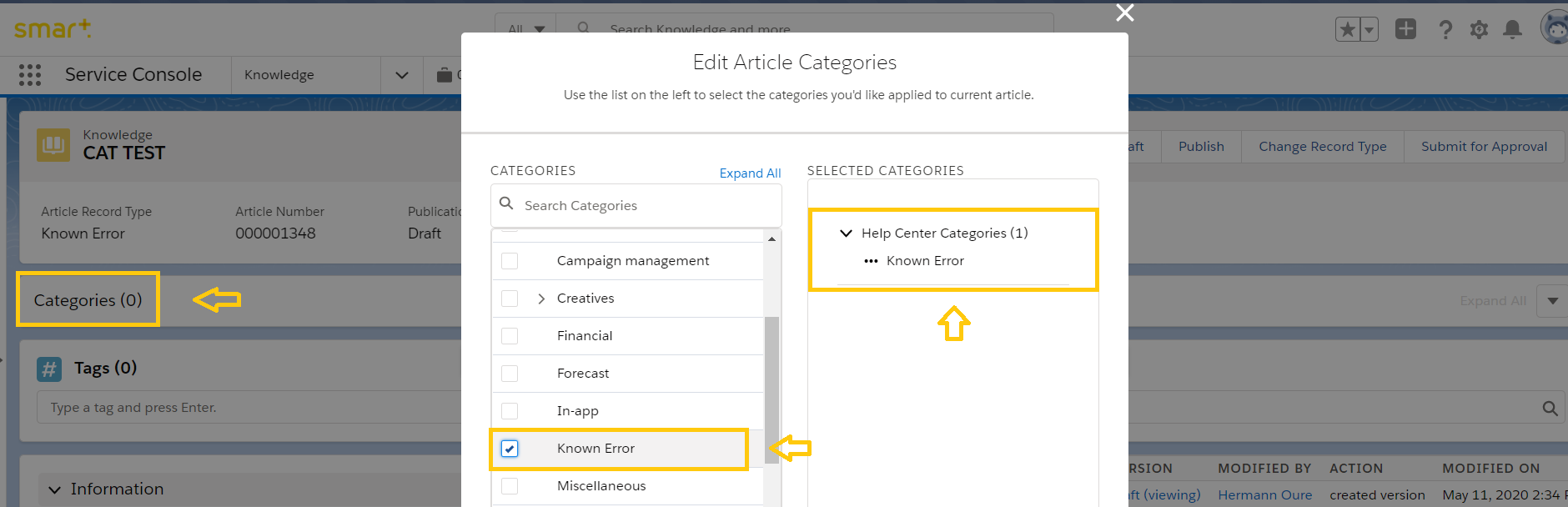This screenshot has width=1568, height=507.
Task: Click the three-dot icon beside Known Error
Action: [871, 261]
